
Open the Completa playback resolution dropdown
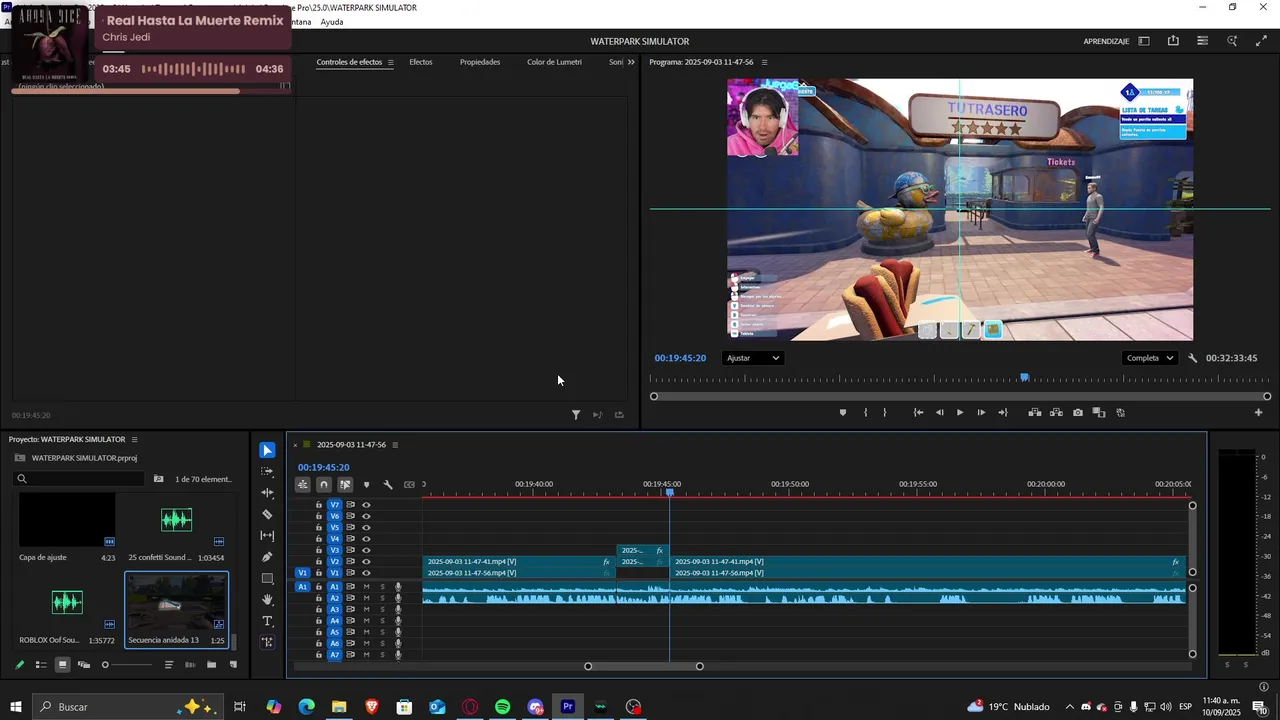pyautogui.click(x=1149, y=358)
